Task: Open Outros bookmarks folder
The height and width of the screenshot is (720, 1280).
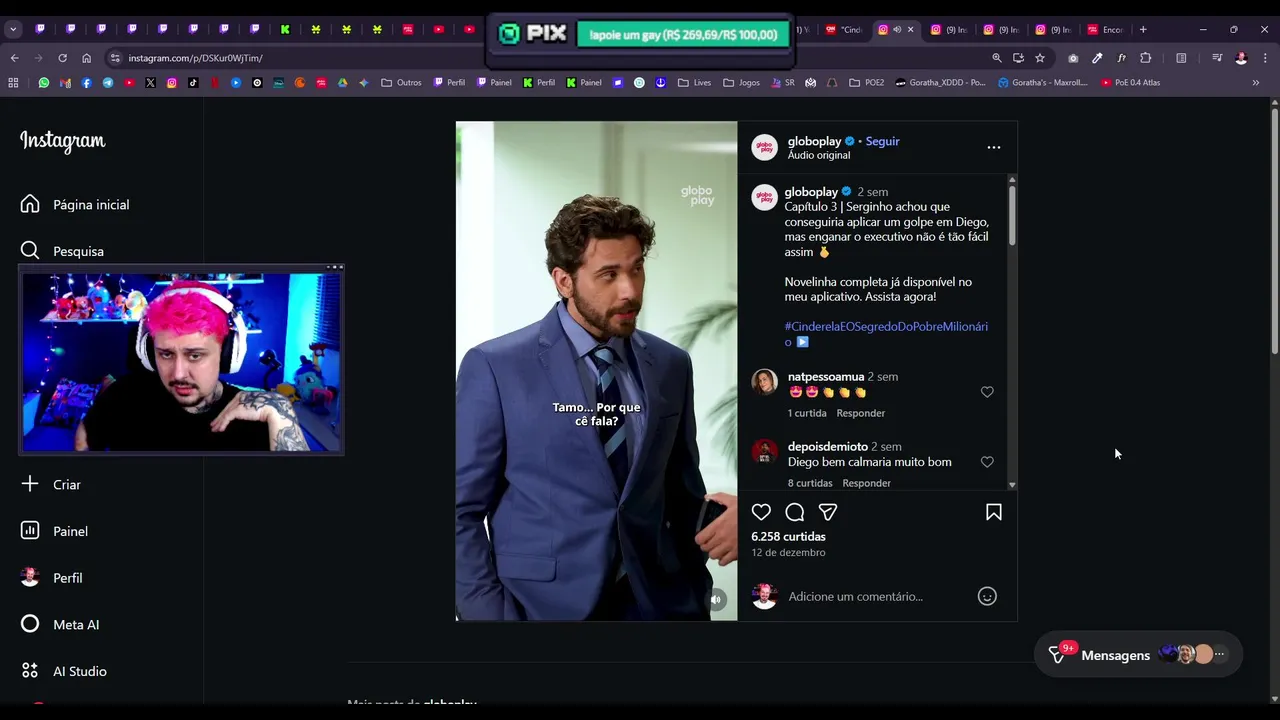Action: (x=402, y=83)
